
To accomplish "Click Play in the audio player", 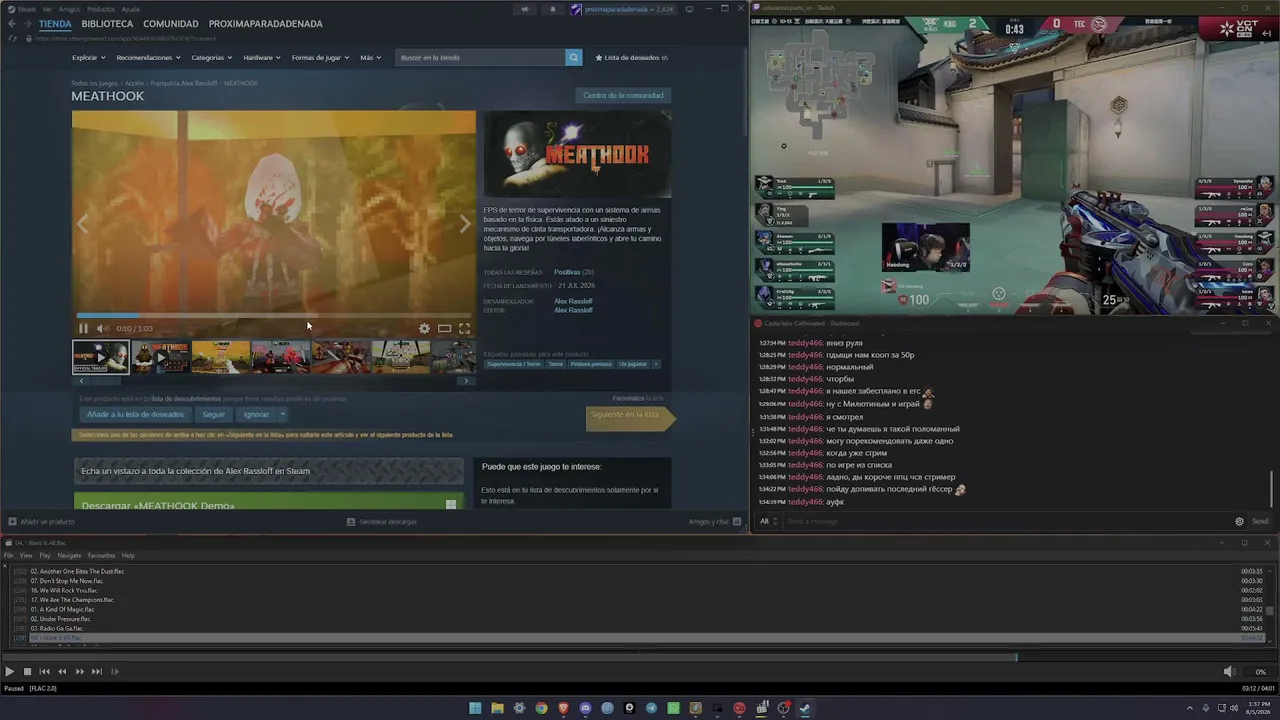I will click(9, 672).
